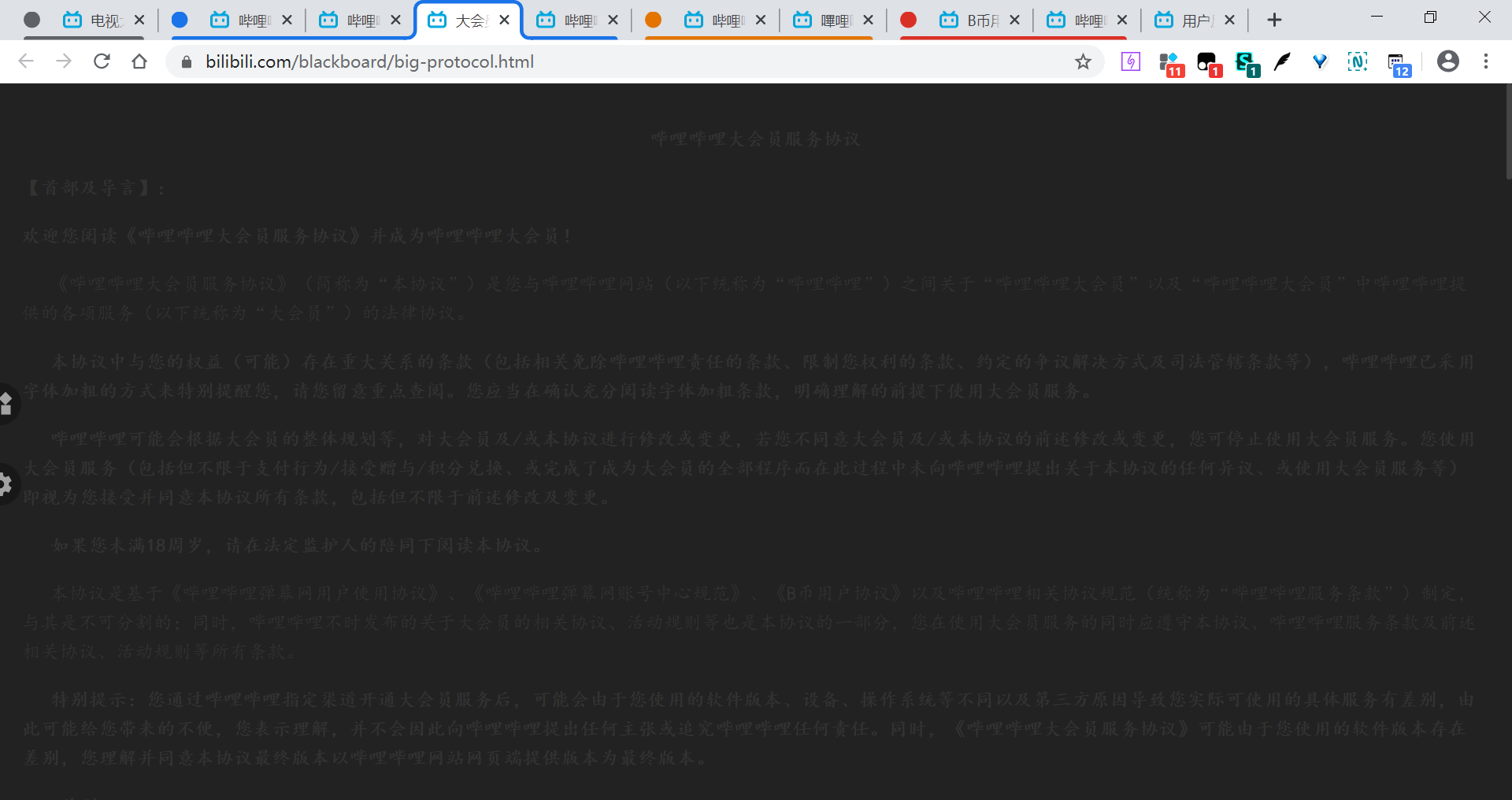Open the black extension icon with 1 badge
This screenshot has width=1512, height=800.
tap(1209, 61)
